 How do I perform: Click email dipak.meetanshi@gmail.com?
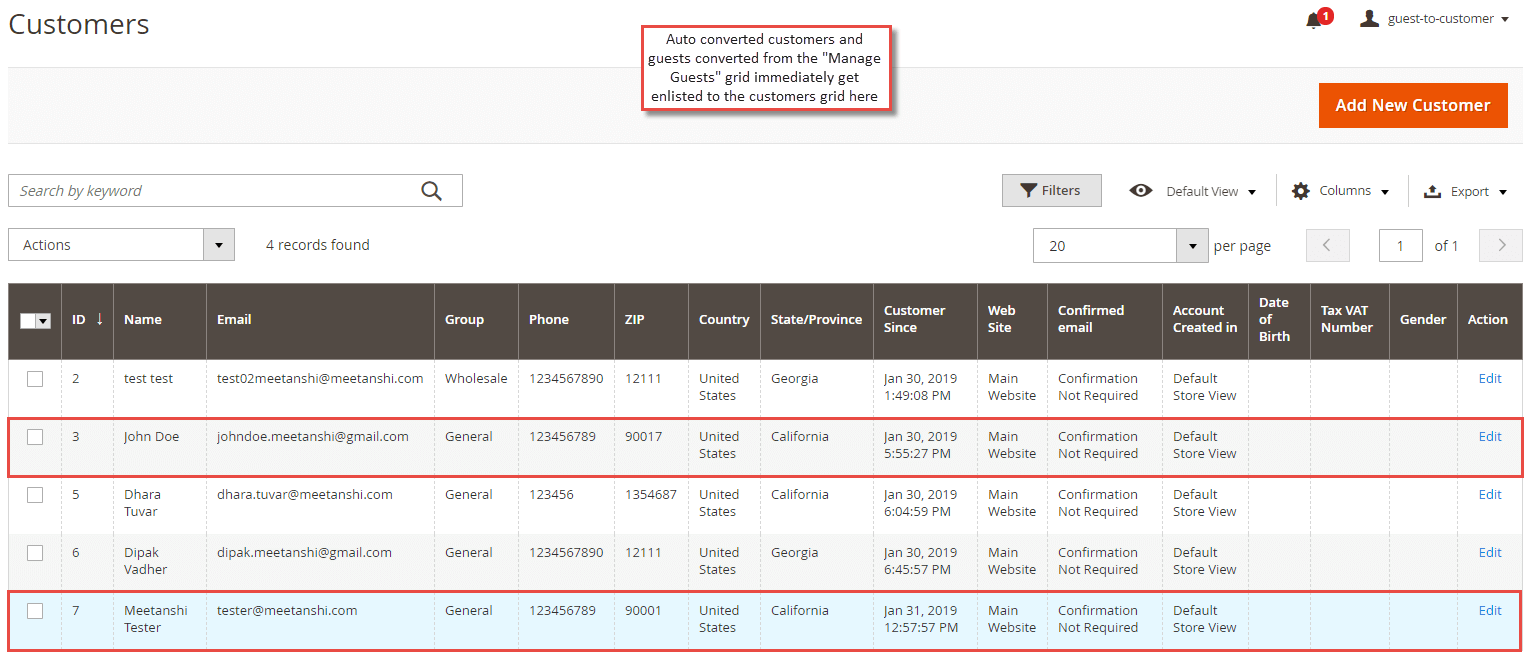pyautogui.click(x=304, y=553)
